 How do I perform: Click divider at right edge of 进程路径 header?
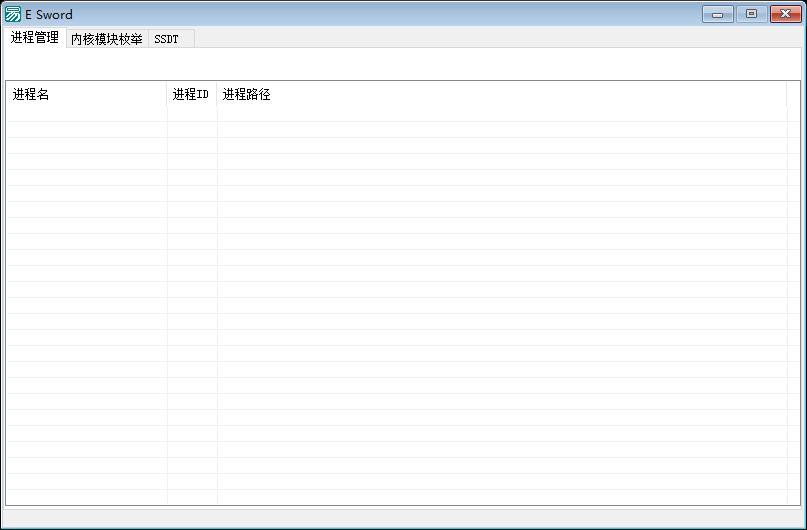click(787, 95)
